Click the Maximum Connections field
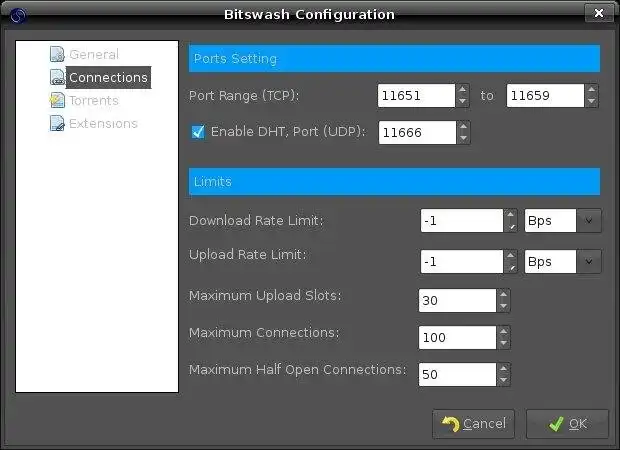 (457, 338)
